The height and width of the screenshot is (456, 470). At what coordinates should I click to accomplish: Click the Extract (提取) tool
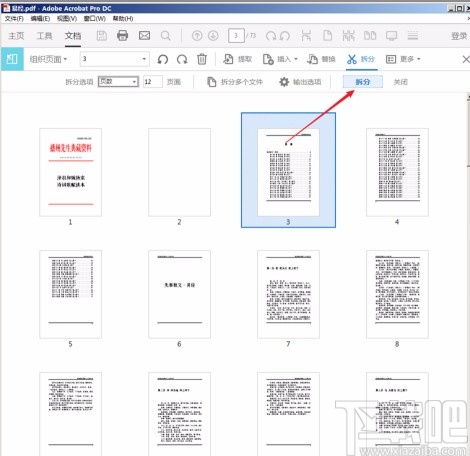point(237,59)
